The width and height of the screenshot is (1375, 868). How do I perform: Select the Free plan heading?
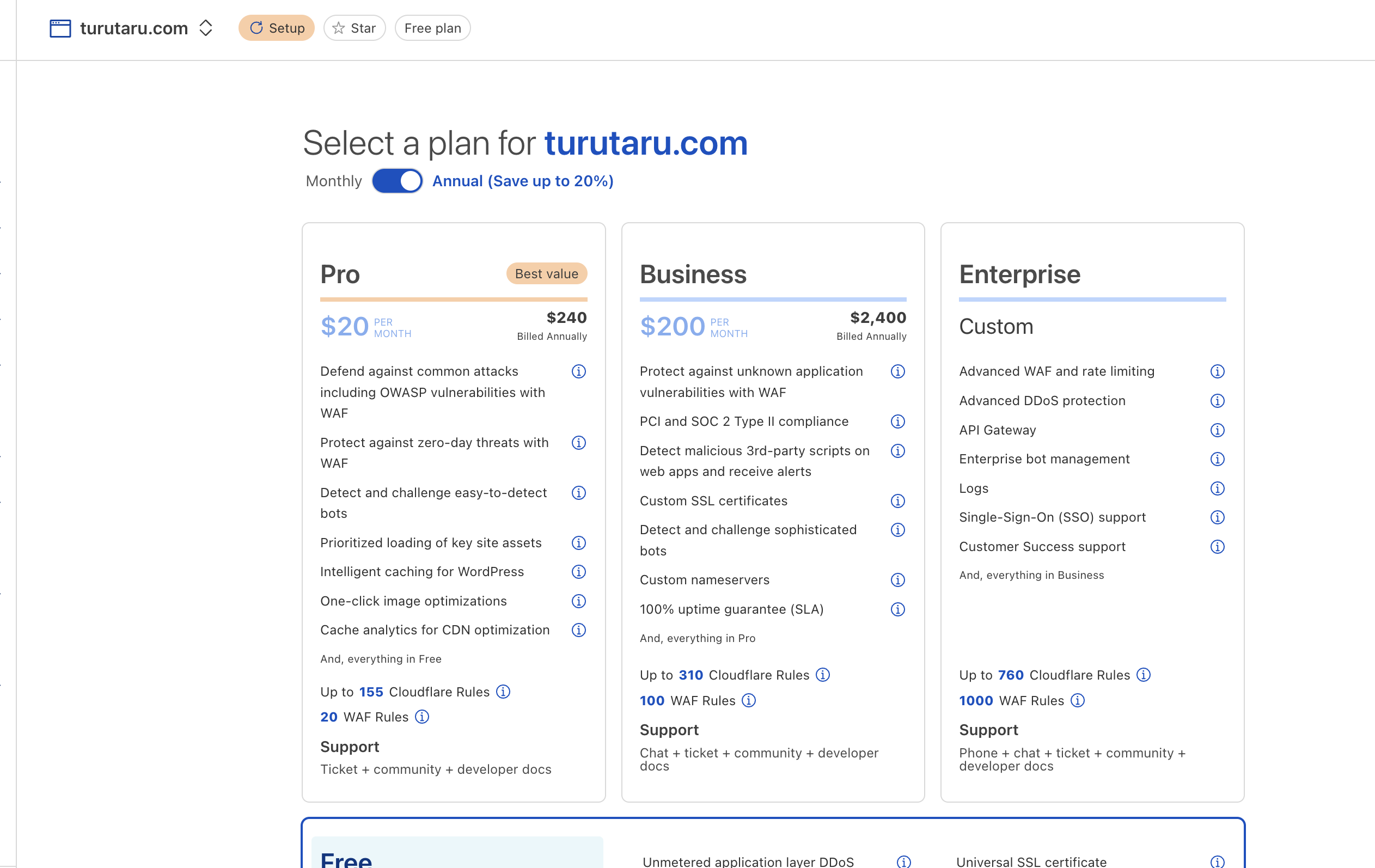click(346, 859)
